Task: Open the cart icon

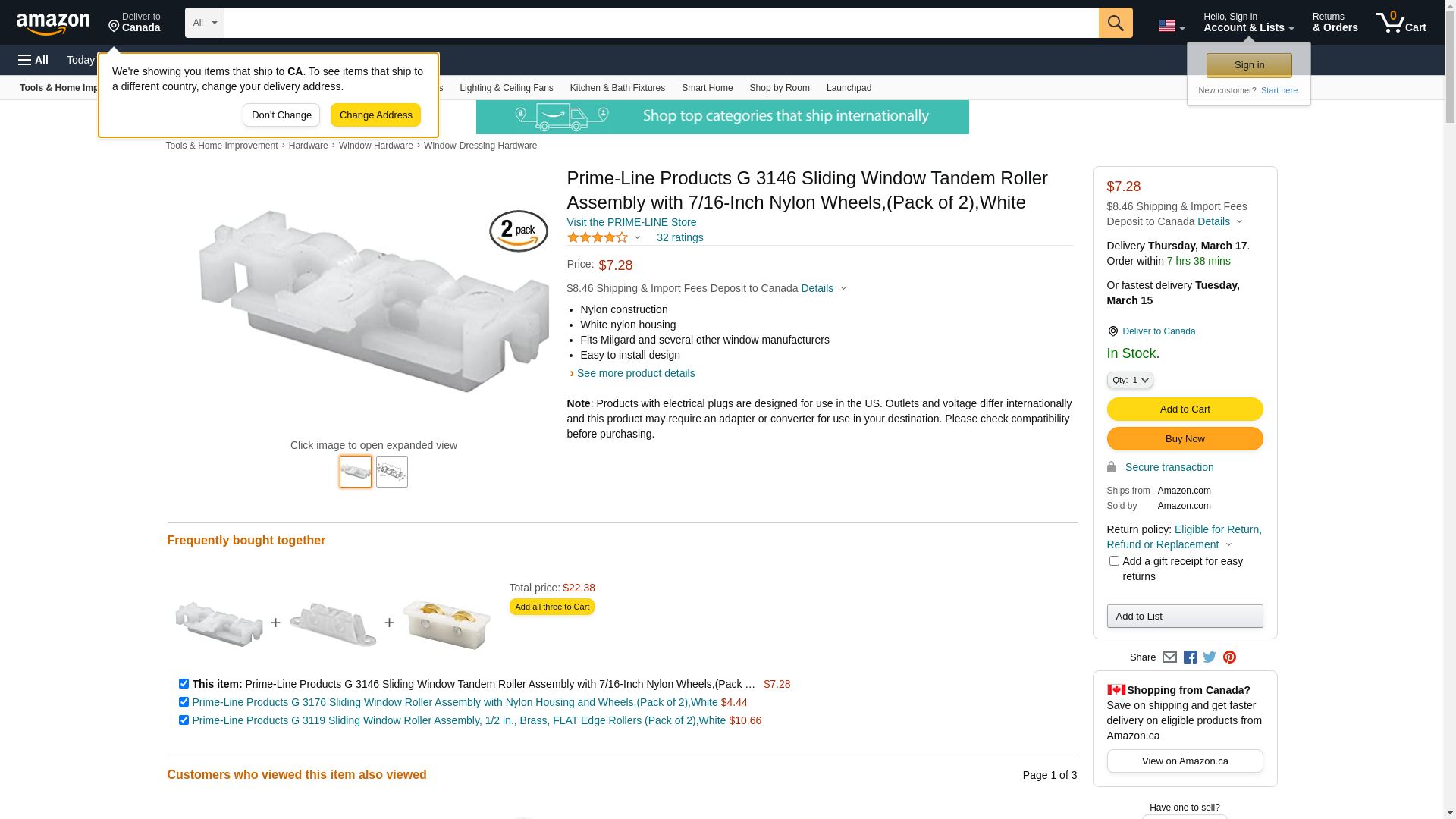Action: pos(1401,23)
